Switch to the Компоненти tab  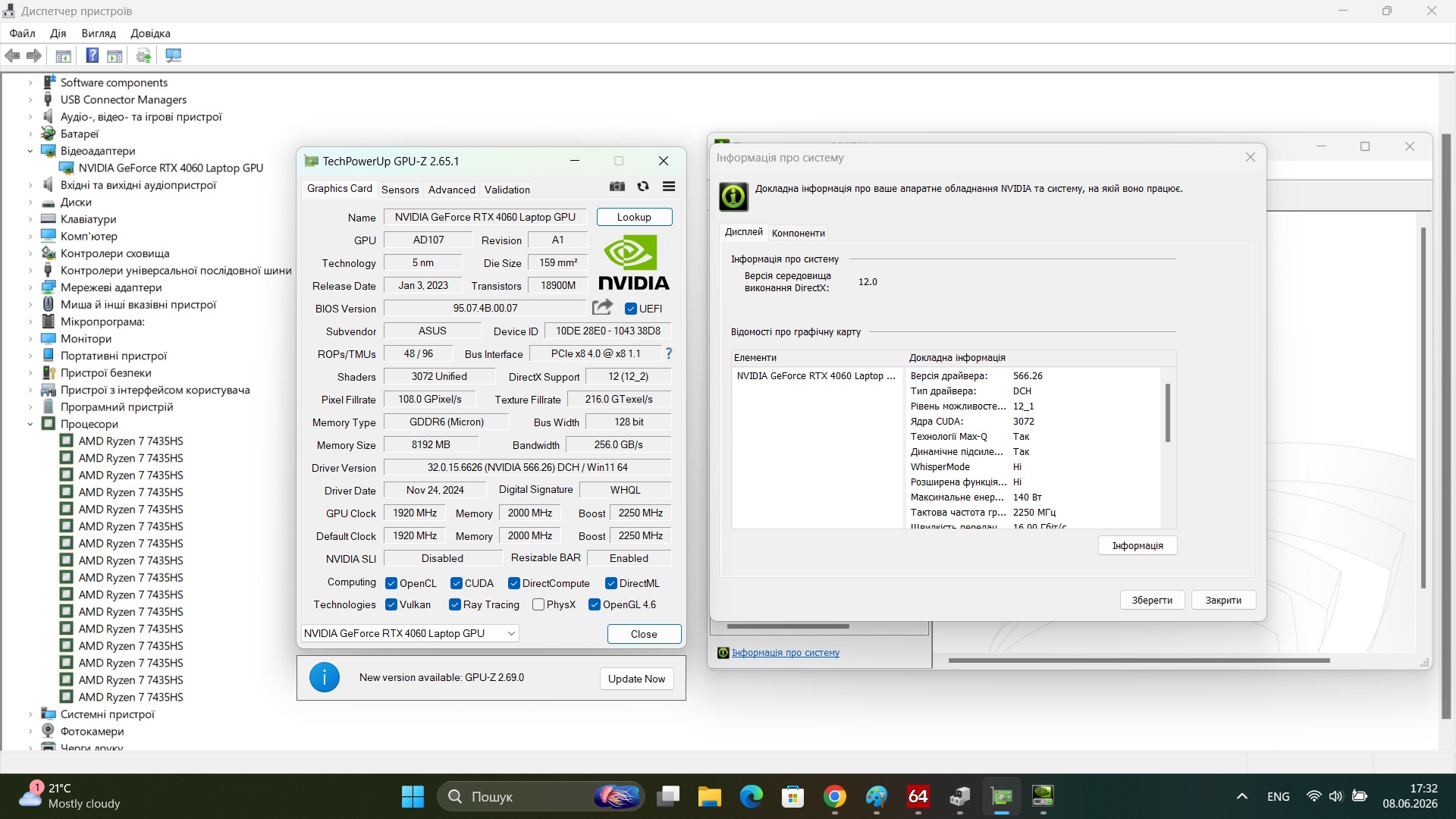click(798, 233)
